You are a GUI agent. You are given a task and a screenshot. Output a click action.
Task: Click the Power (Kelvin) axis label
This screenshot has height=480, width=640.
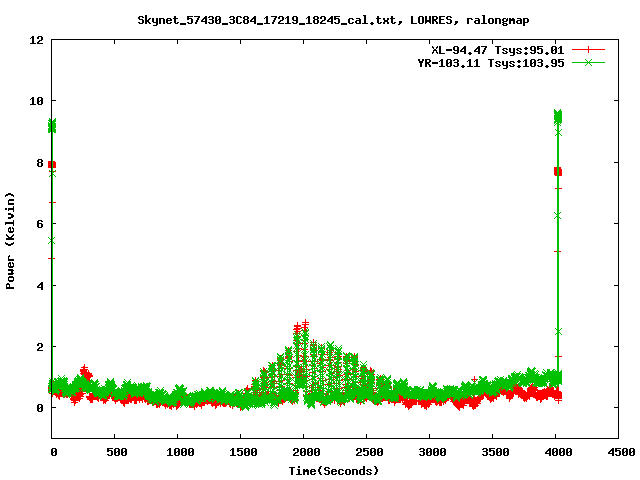point(10,241)
